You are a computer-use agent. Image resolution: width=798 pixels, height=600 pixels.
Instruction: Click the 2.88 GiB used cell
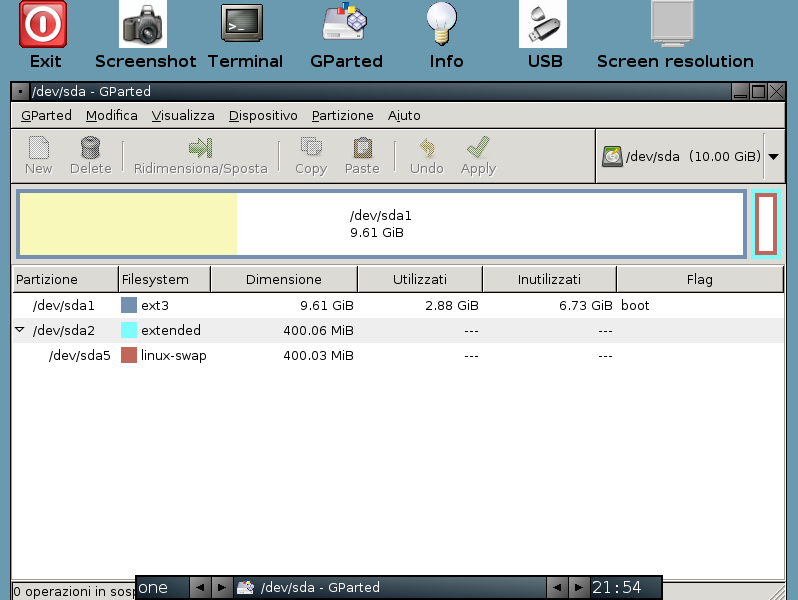point(452,305)
